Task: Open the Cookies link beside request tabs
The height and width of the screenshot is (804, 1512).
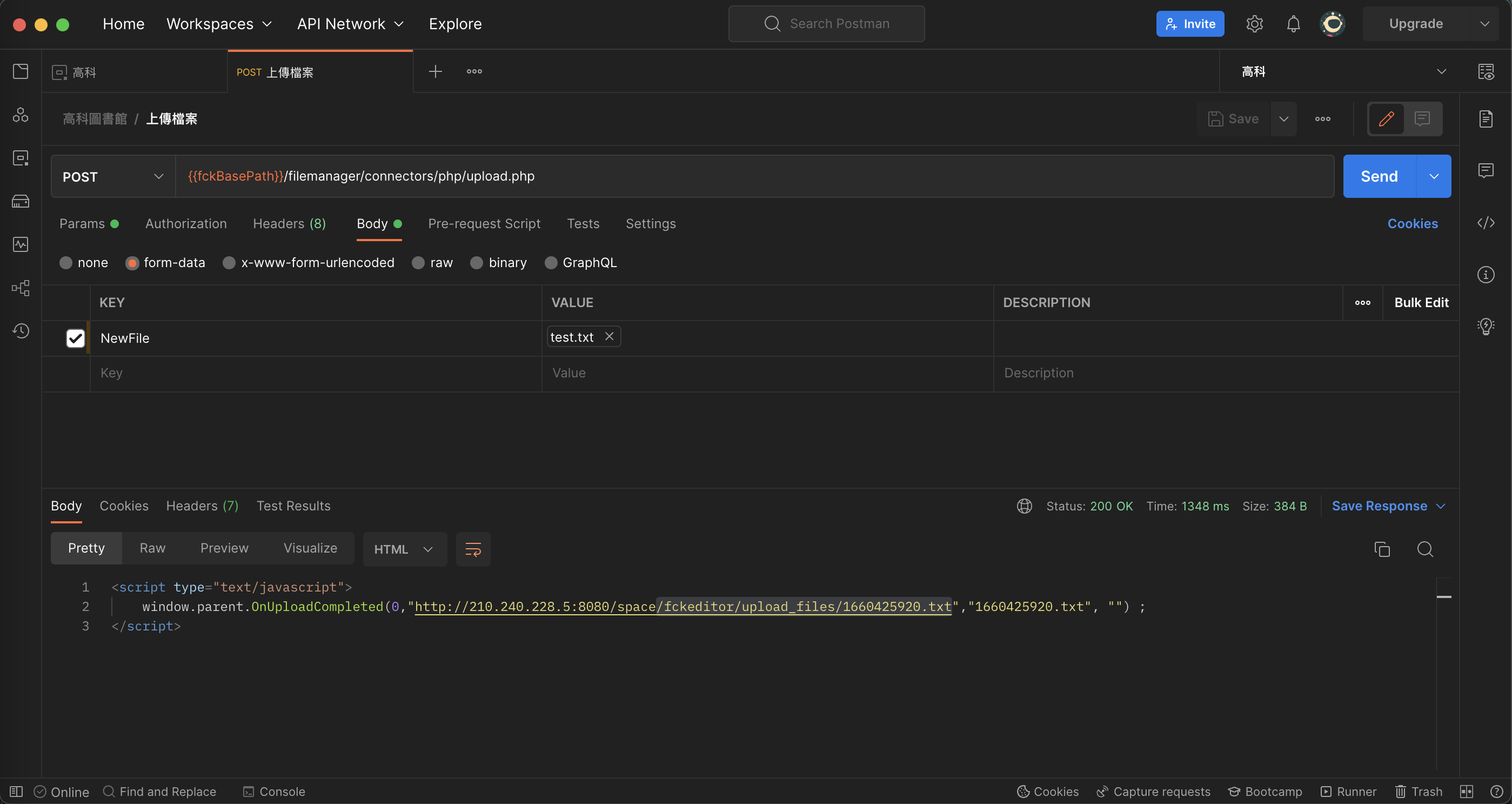Action: click(1412, 224)
